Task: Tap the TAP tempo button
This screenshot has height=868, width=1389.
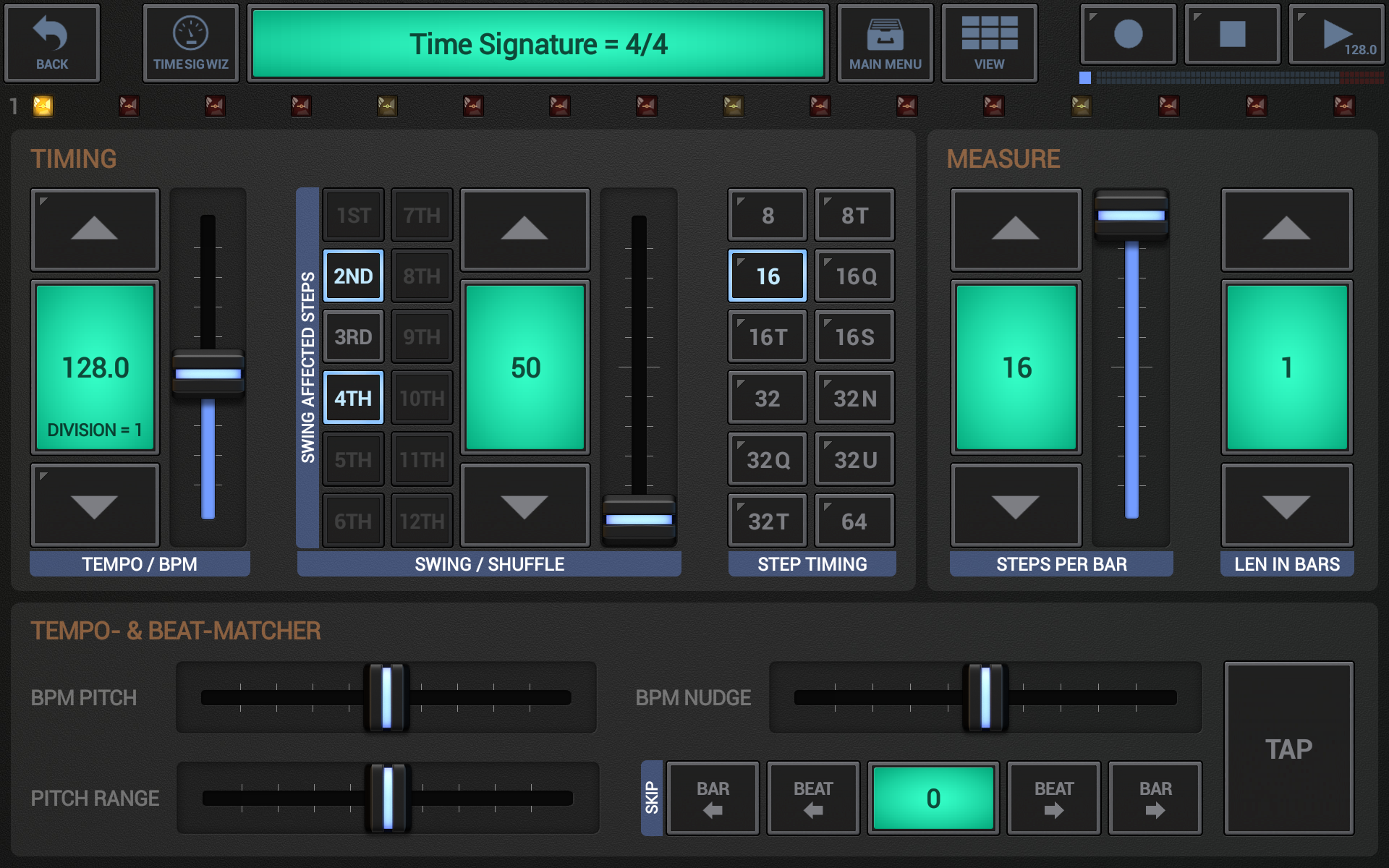Action: [1288, 749]
